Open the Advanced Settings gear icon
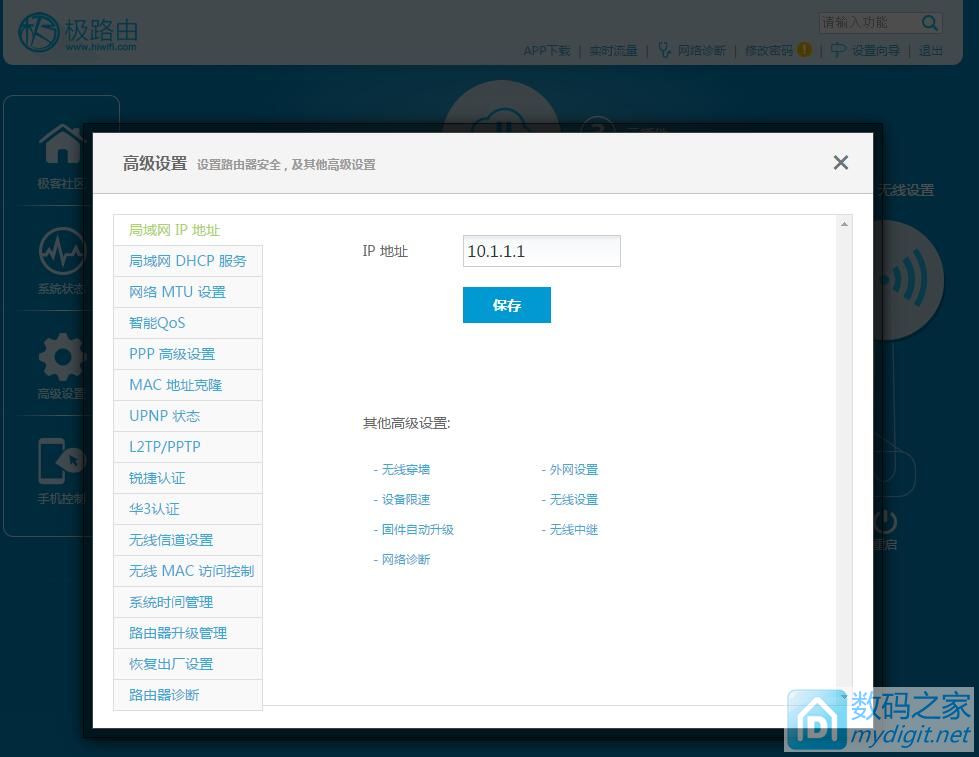 [x=61, y=356]
